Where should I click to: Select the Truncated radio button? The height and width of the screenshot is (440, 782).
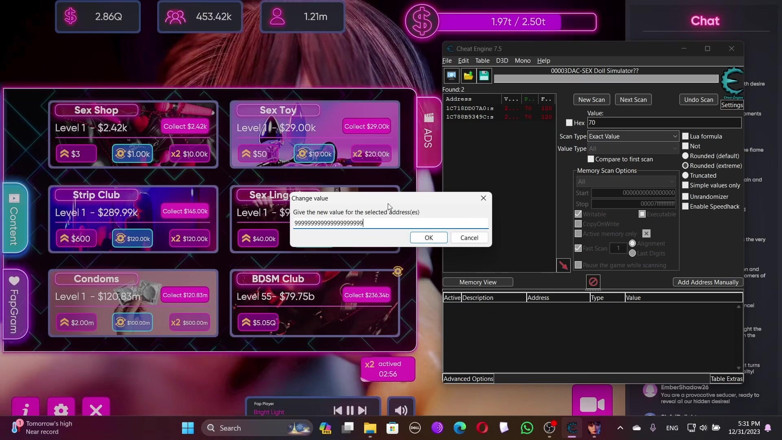[685, 175]
